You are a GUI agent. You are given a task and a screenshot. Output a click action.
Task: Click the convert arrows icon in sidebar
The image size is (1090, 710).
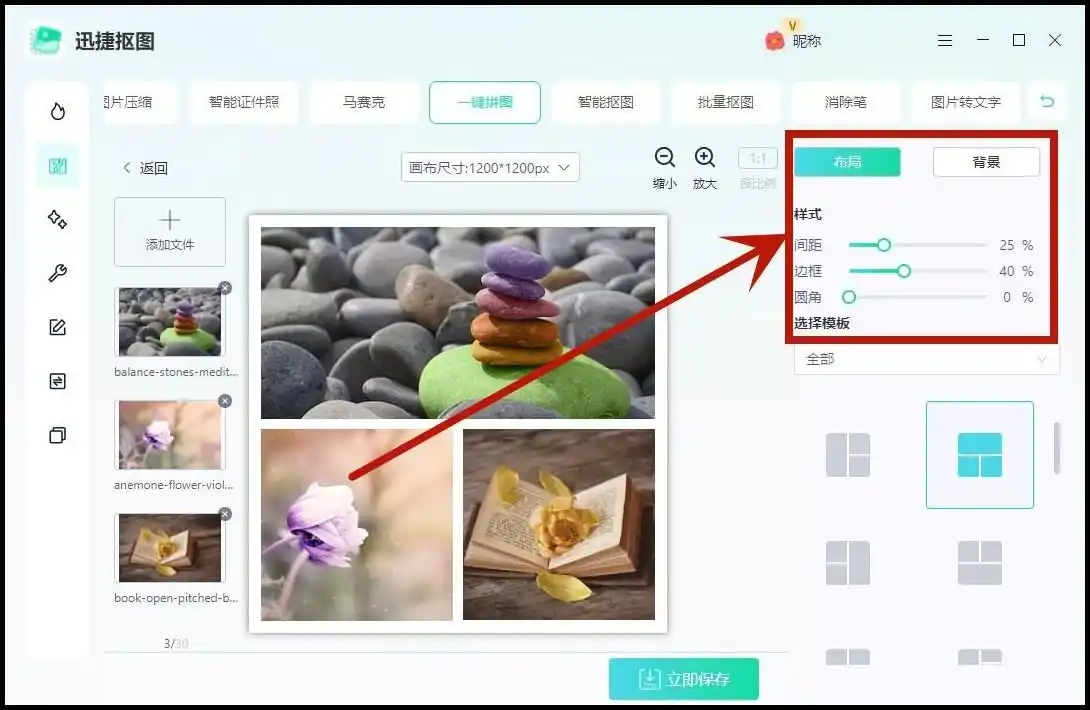coord(58,381)
